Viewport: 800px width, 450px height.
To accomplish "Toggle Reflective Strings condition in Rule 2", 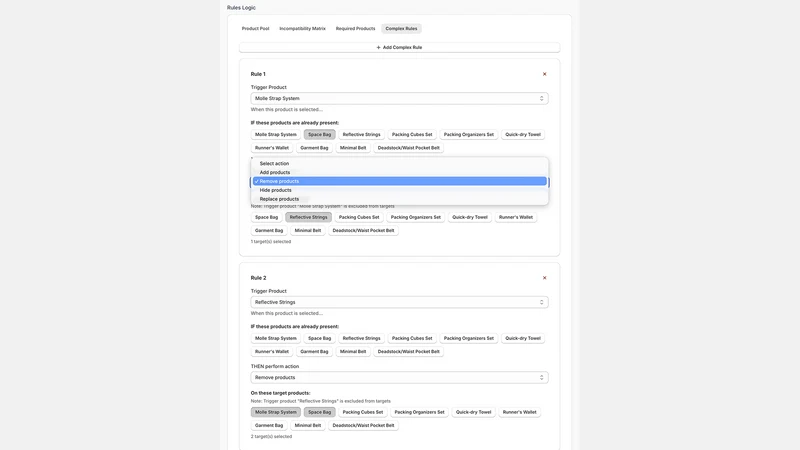I will 361,338.
